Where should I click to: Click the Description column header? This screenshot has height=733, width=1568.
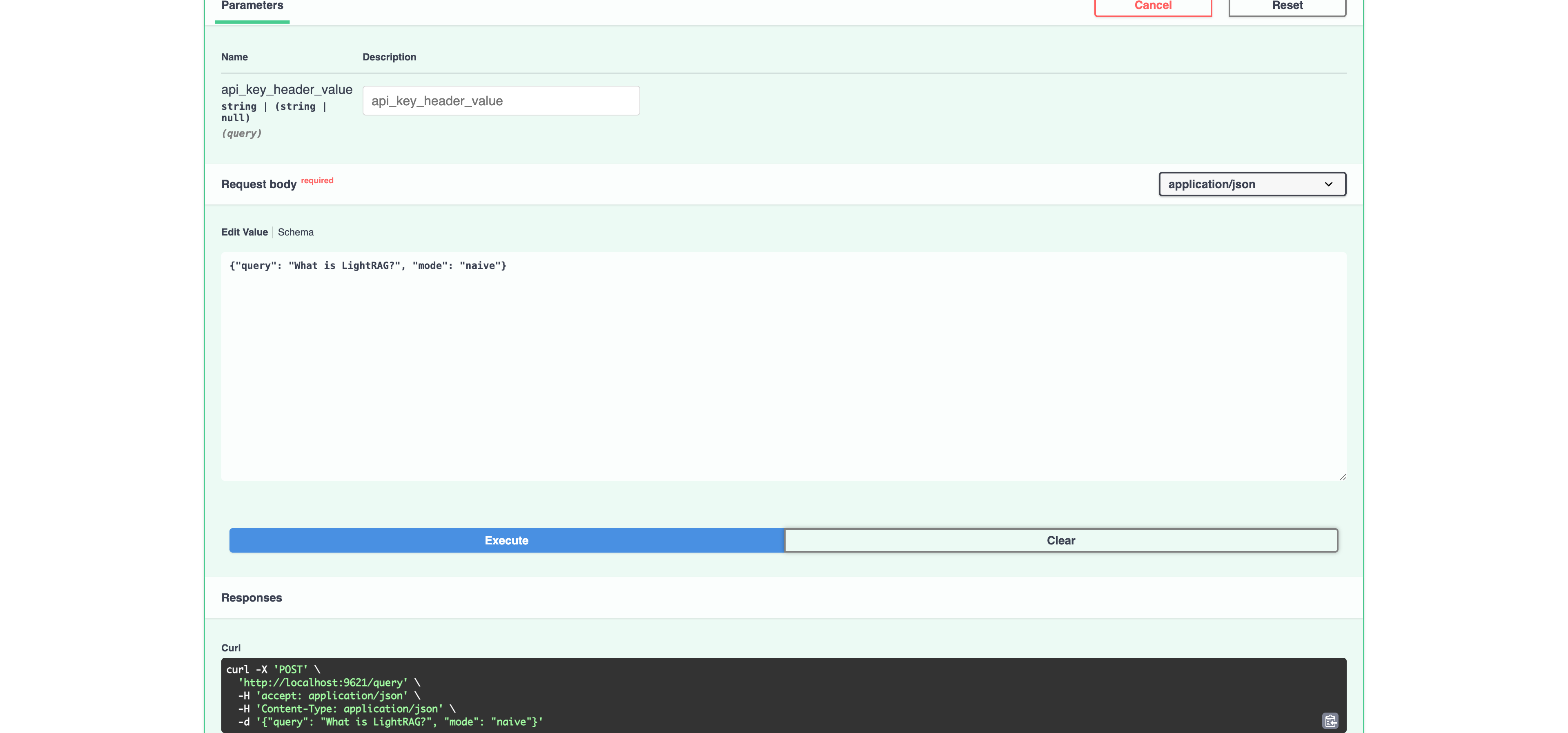click(389, 57)
